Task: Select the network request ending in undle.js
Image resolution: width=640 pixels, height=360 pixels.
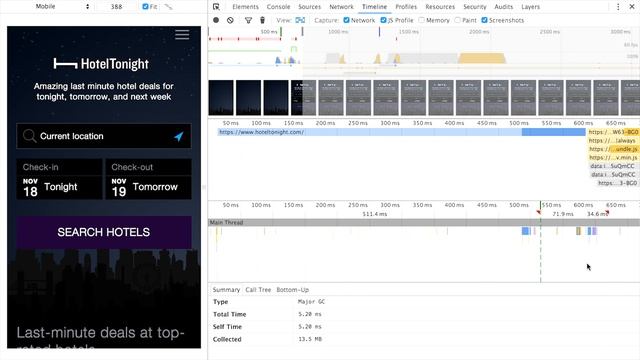Action: (x=613, y=149)
